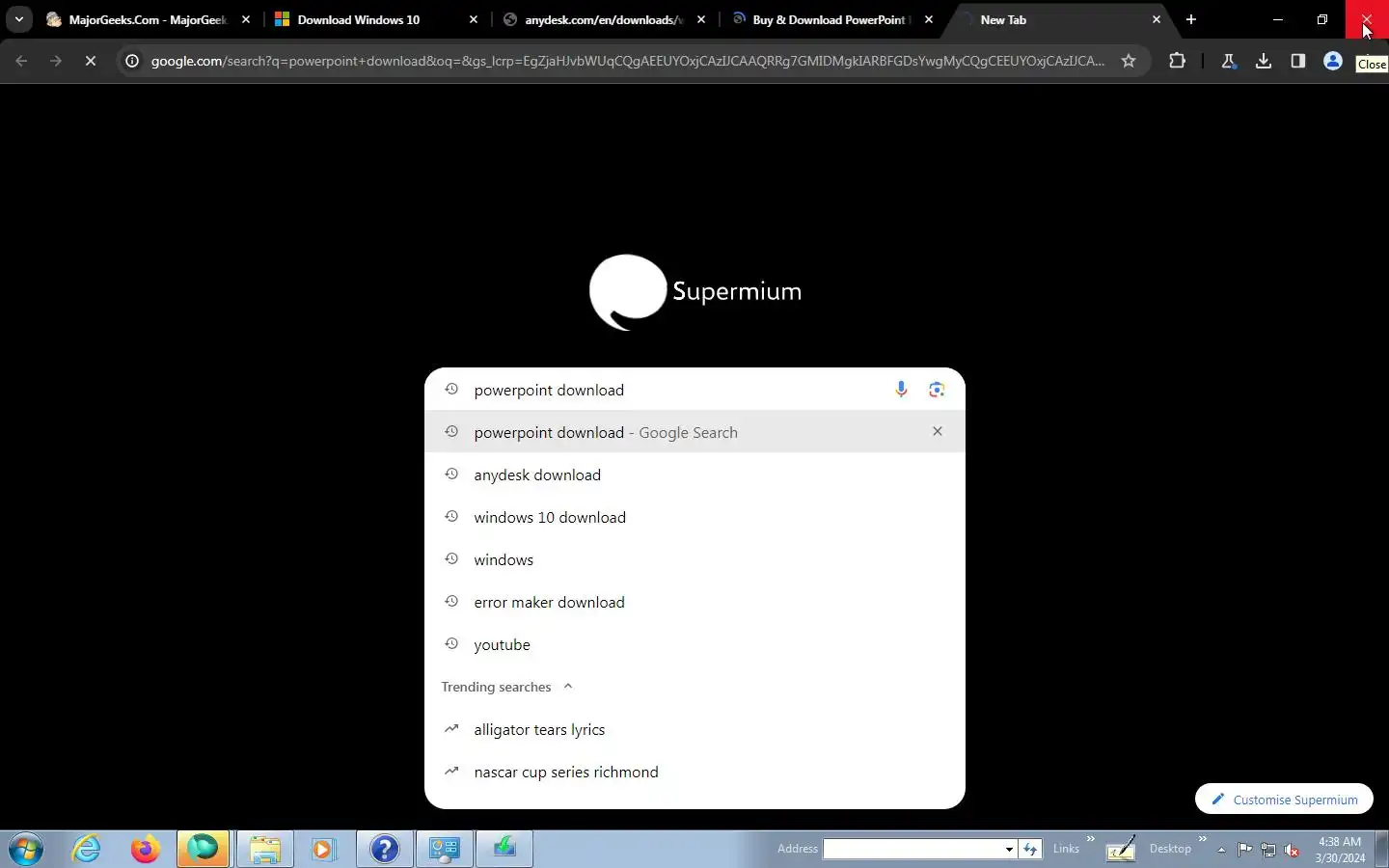Open the network tray icon
The width and height of the screenshot is (1389, 868).
click(1268, 850)
